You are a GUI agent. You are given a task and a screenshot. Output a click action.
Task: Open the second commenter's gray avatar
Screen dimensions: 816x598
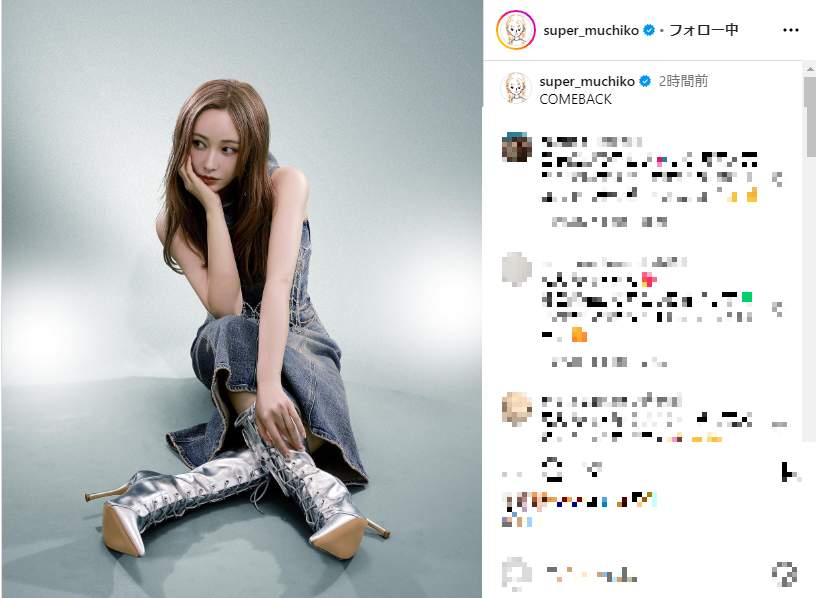click(x=516, y=269)
